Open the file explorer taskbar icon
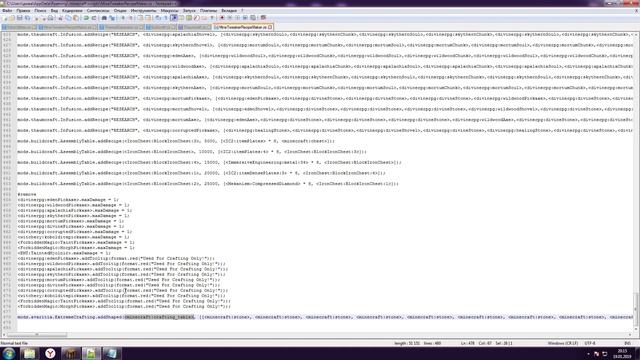640x360 pixels. coord(29,353)
